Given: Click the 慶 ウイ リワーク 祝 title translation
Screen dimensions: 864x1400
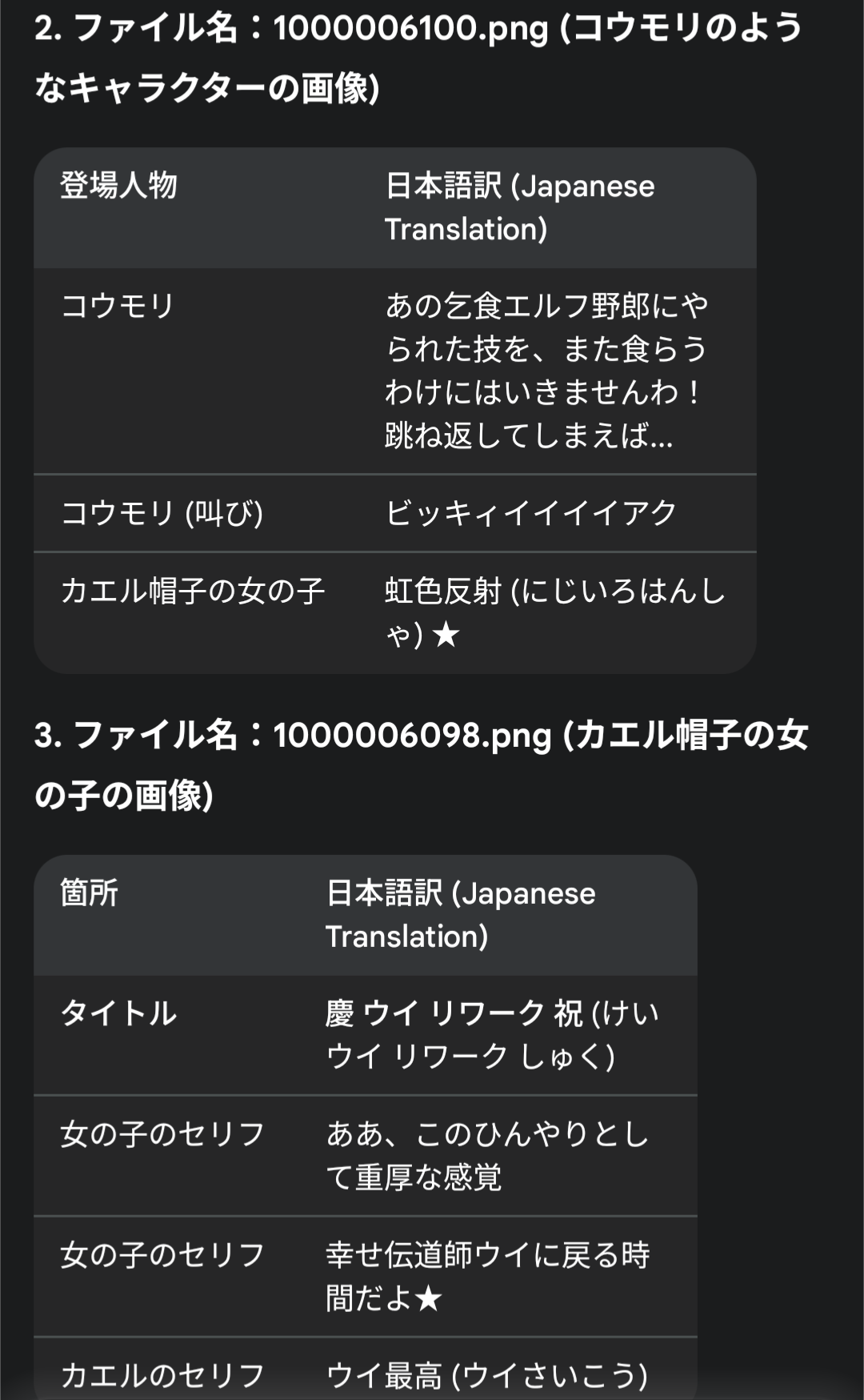Looking at the screenshot, I should coord(491,1035).
